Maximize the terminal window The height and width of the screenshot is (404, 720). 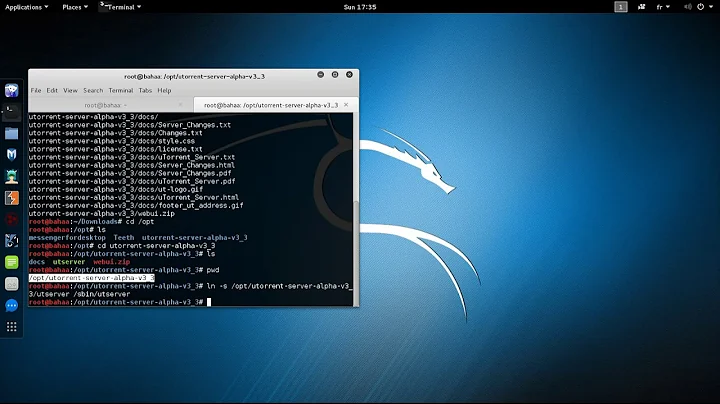tap(335, 74)
